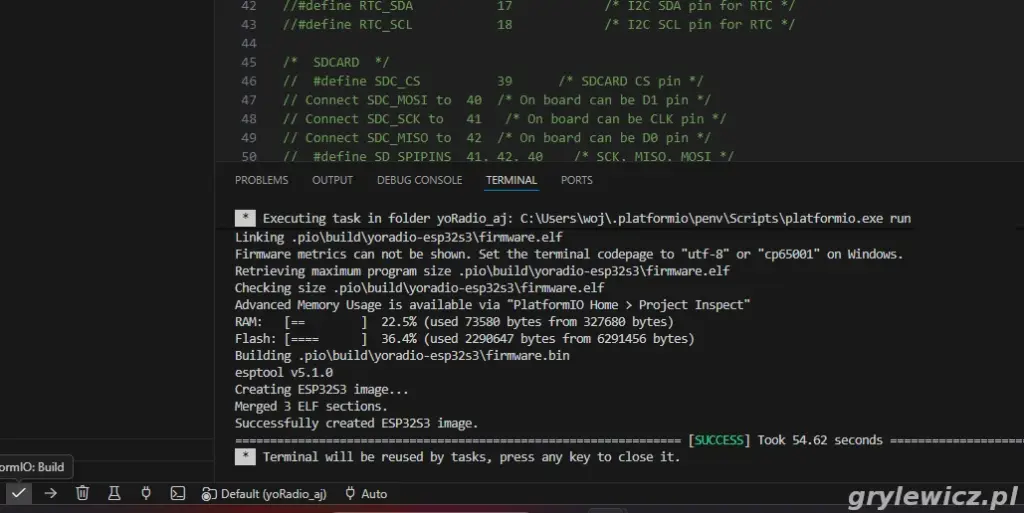This screenshot has height=513, width=1024.
Task: Open new PlatformIO terminal from status bar
Action: coord(177,493)
